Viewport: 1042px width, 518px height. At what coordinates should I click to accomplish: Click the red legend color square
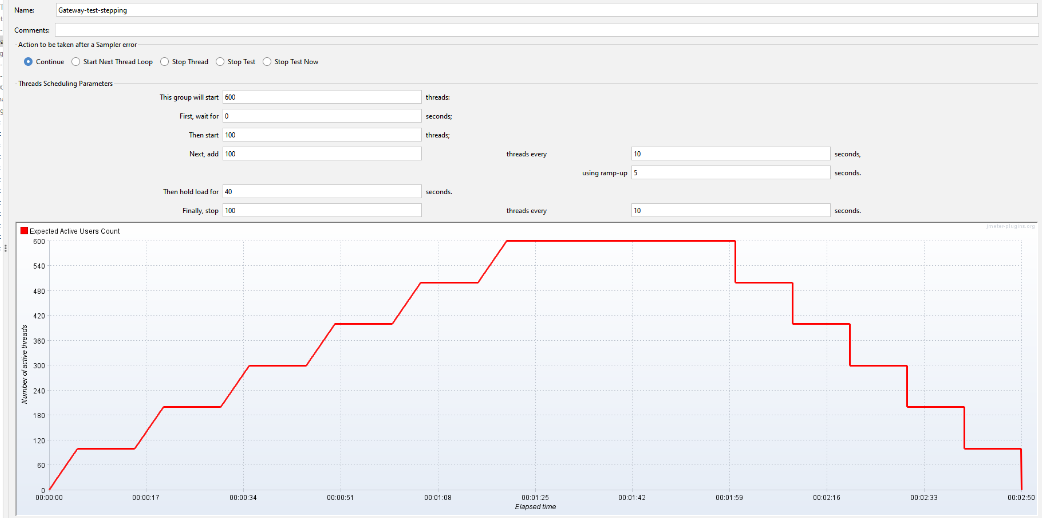[24, 231]
